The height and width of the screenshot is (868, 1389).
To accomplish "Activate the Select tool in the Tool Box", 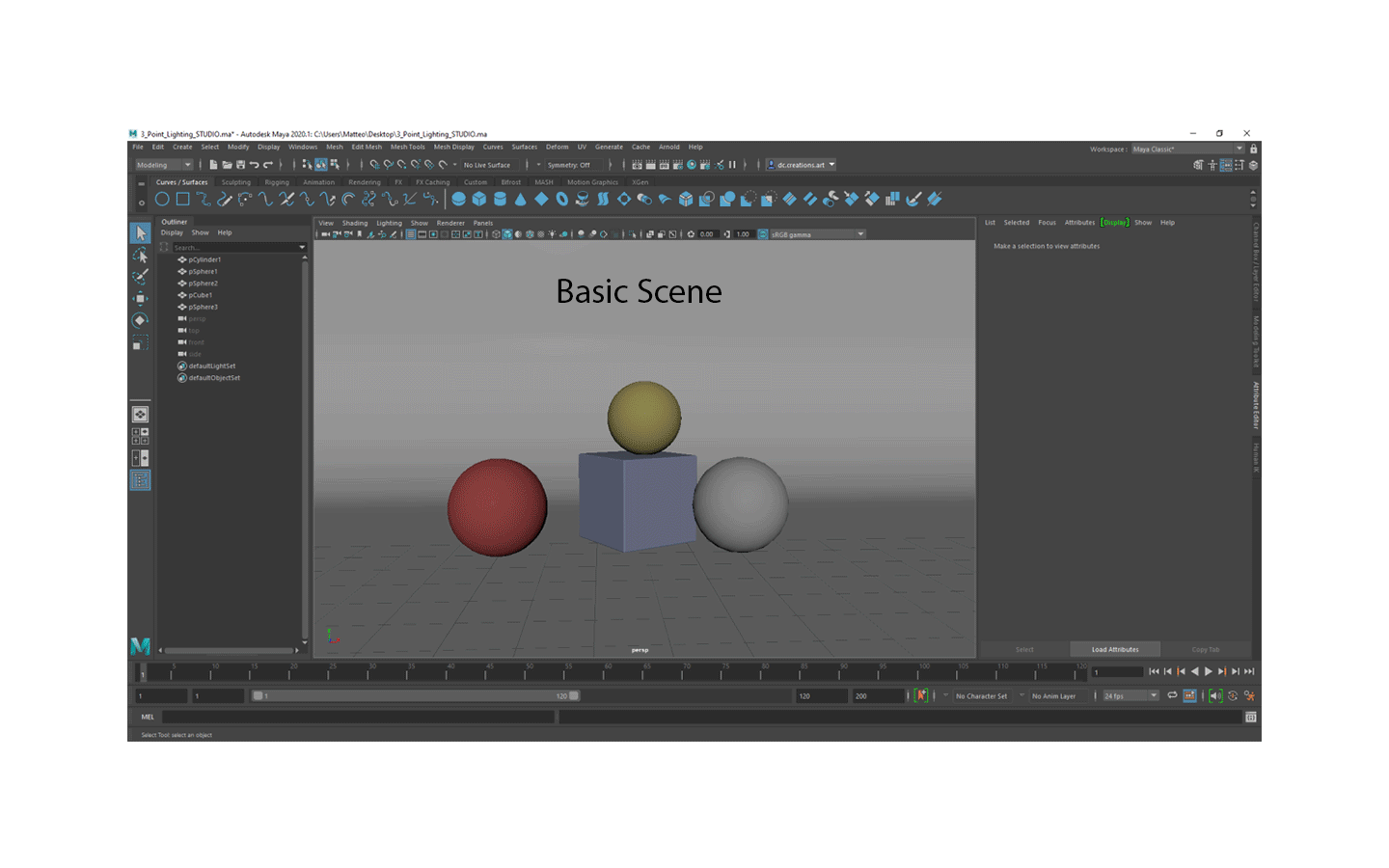I will (x=140, y=233).
